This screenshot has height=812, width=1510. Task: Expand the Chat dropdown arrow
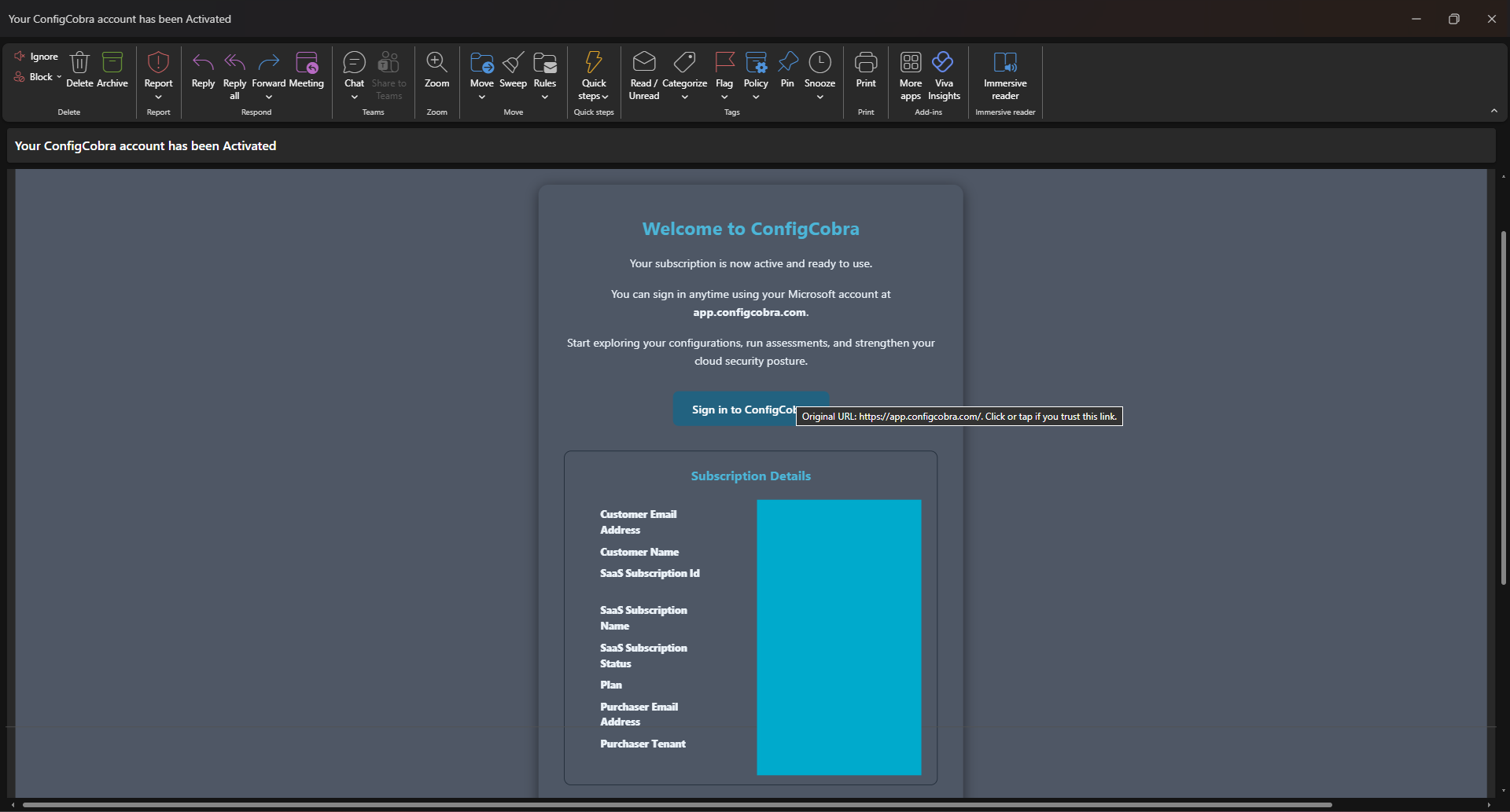point(355,97)
